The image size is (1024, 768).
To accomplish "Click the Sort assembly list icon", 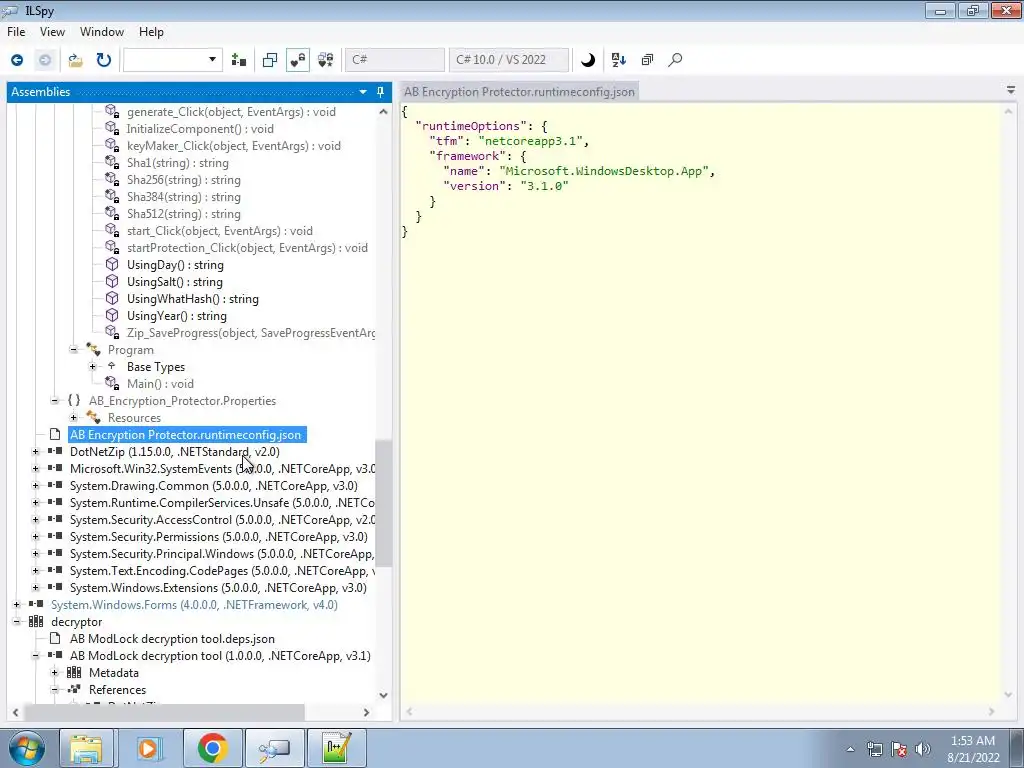I will pyautogui.click(x=618, y=60).
